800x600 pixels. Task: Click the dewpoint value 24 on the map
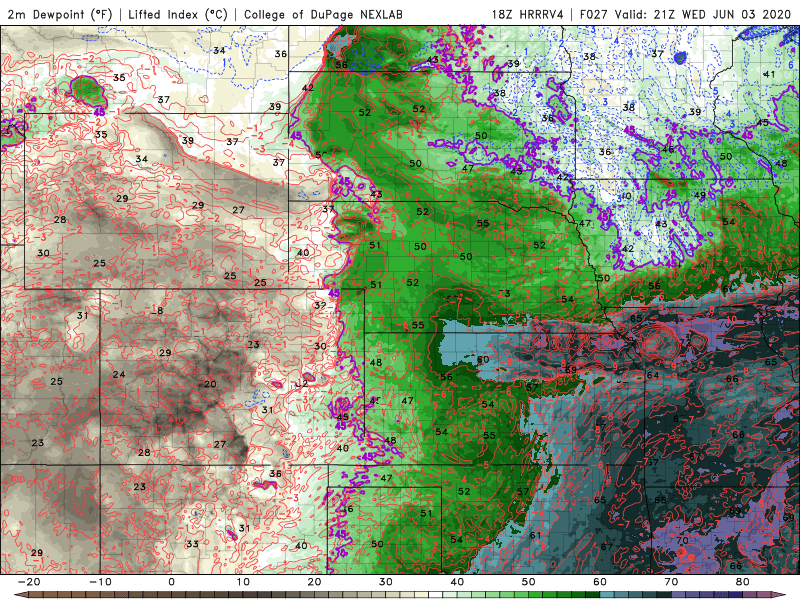(119, 374)
